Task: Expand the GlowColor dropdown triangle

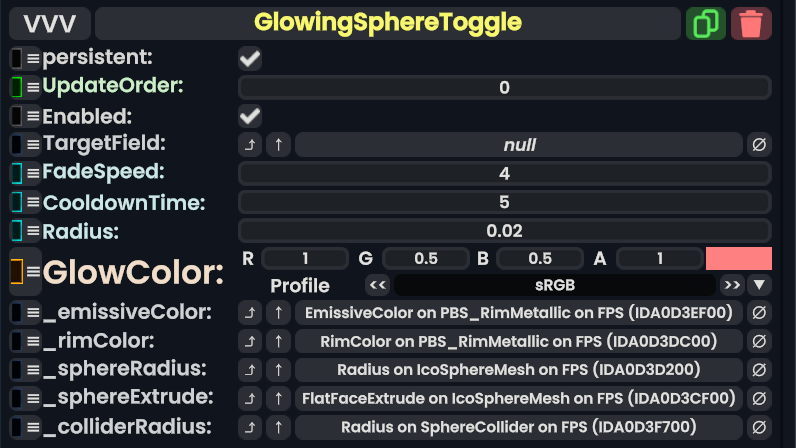Action: pyautogui.click(x=760, y=285)
